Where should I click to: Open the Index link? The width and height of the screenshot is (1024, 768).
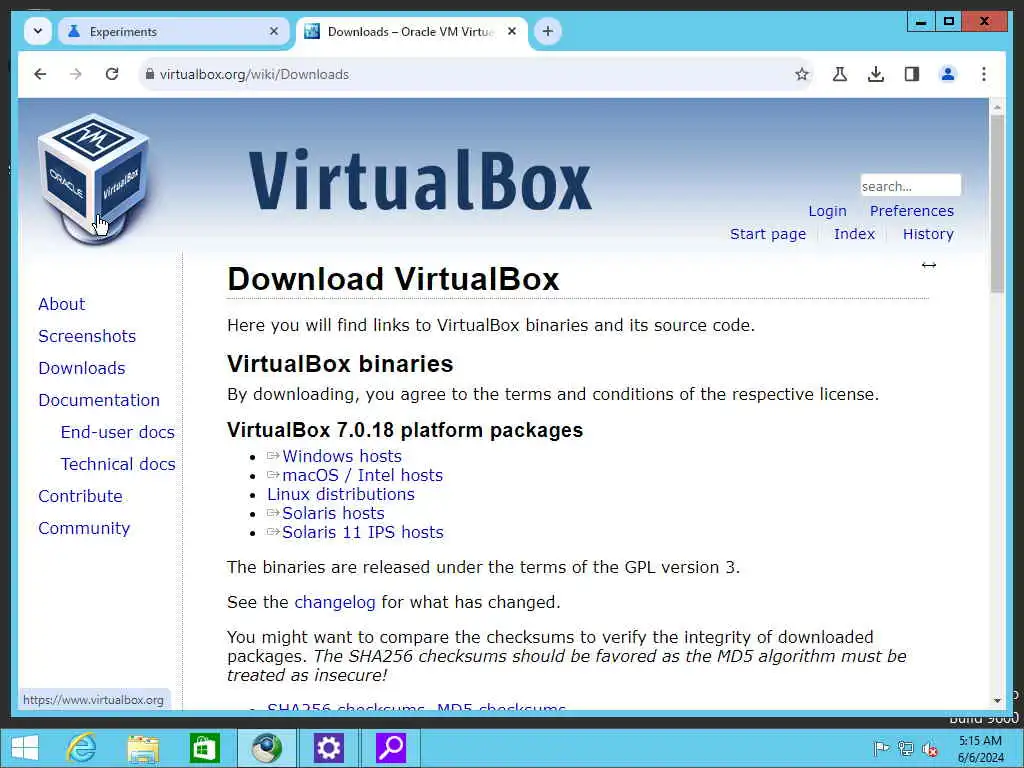coord(854,234)
